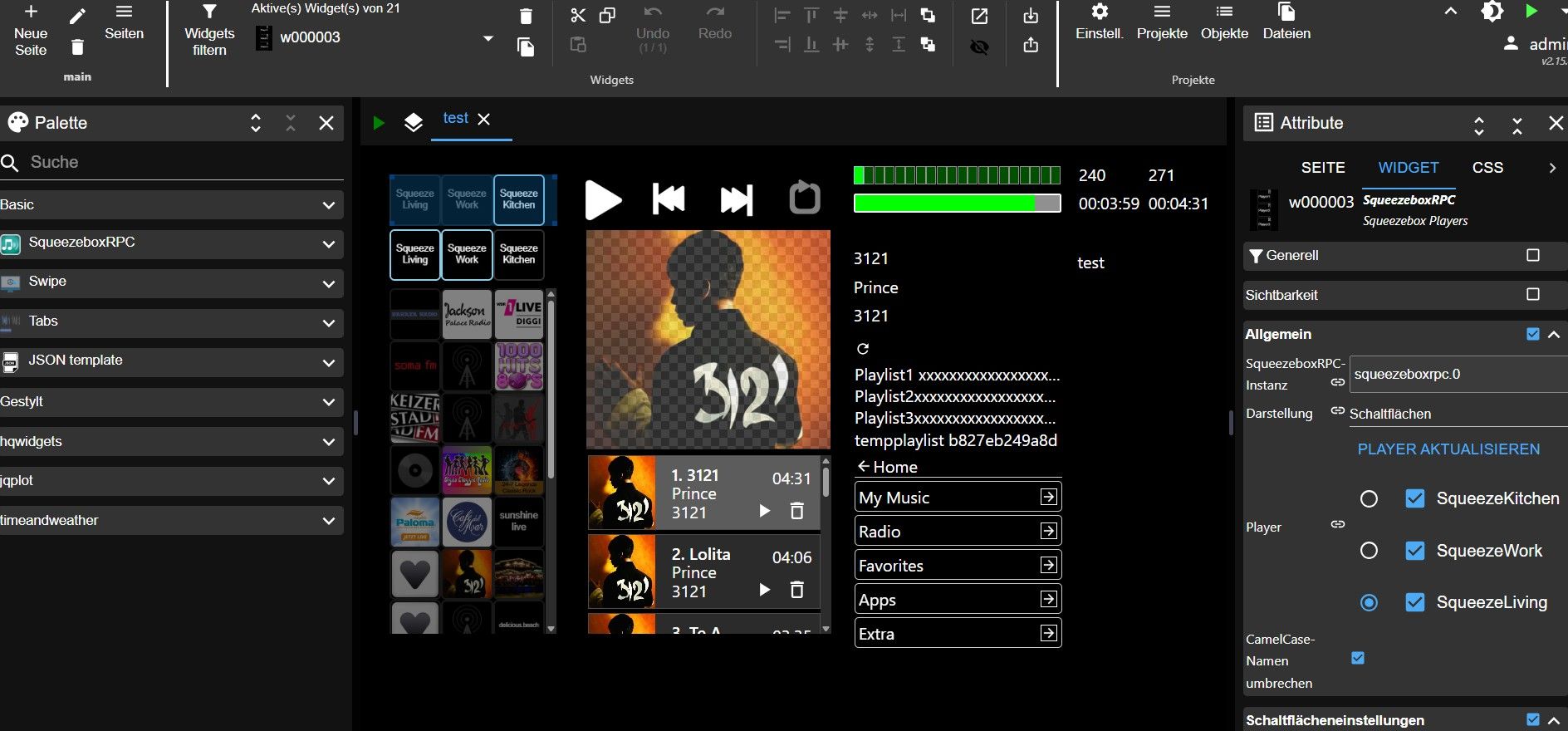The image size is (1568, 731).
Task: Expand the timeandweather palette group
Action: pyautogui.click(x=172, y=520)
